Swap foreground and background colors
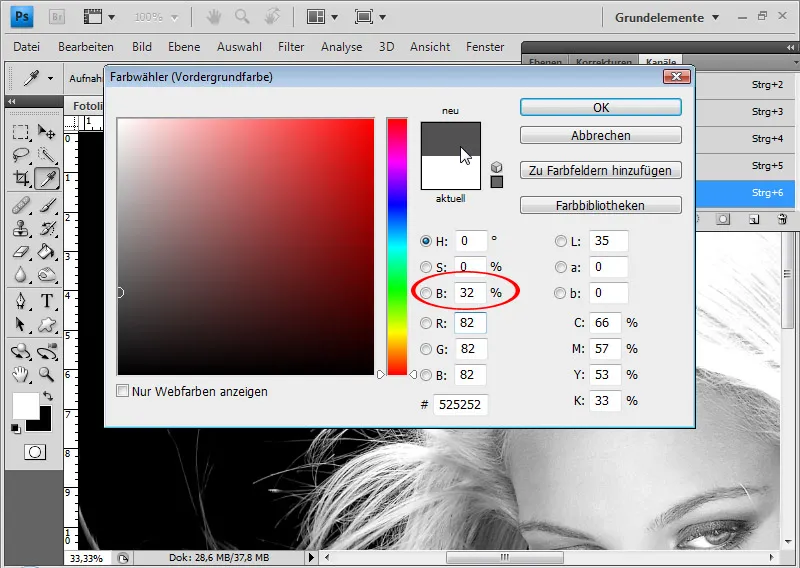Screen dimensions: 800x568 [x=47, y=396]
